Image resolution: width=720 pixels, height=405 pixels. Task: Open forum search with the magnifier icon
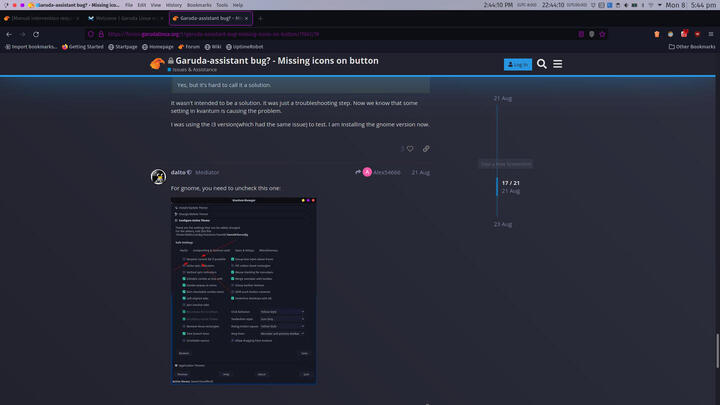(x=542, y=64)
